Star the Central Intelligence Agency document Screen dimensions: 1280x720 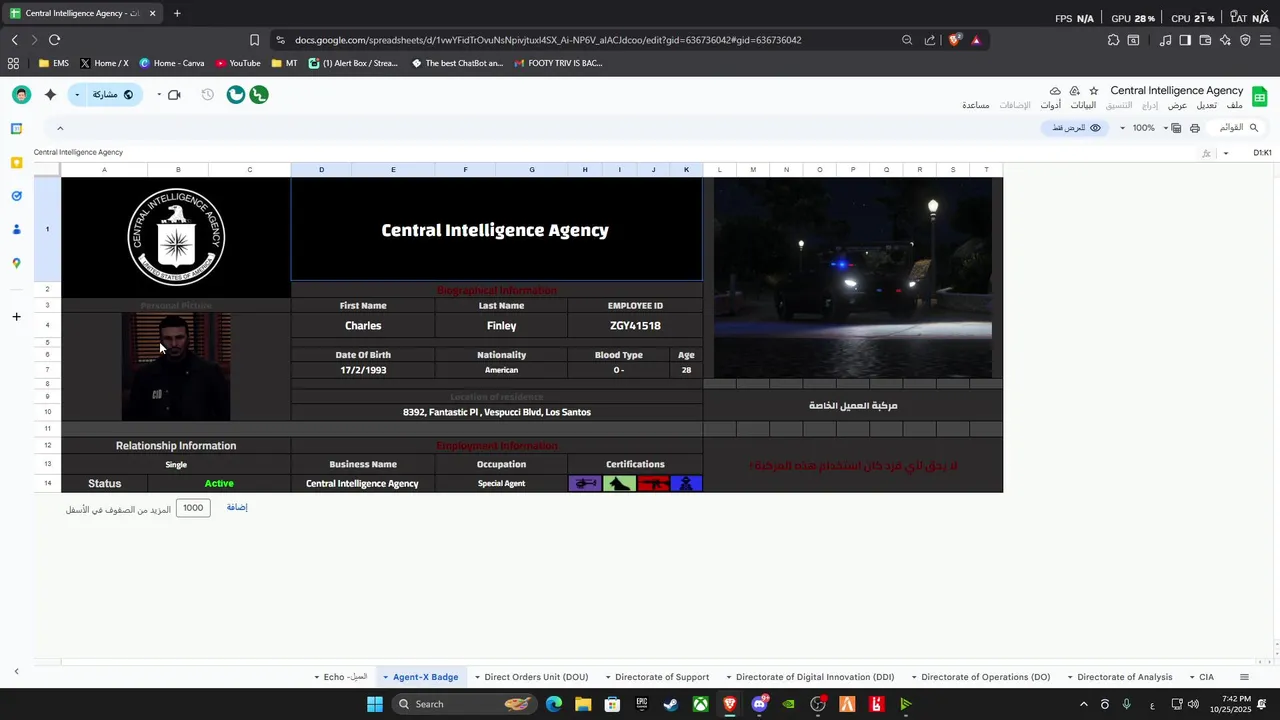pyautogui.click(x=1093, y=91)
